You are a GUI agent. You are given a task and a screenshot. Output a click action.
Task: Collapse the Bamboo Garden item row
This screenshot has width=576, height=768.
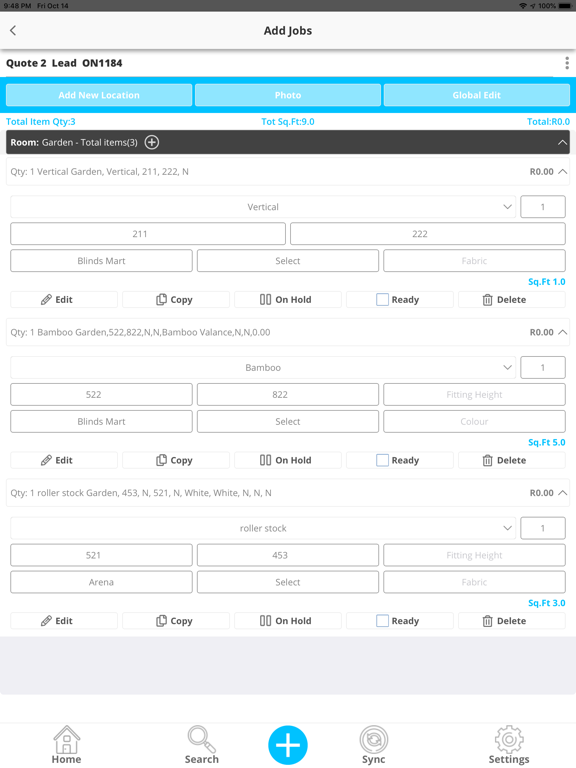tap(562, 332)
